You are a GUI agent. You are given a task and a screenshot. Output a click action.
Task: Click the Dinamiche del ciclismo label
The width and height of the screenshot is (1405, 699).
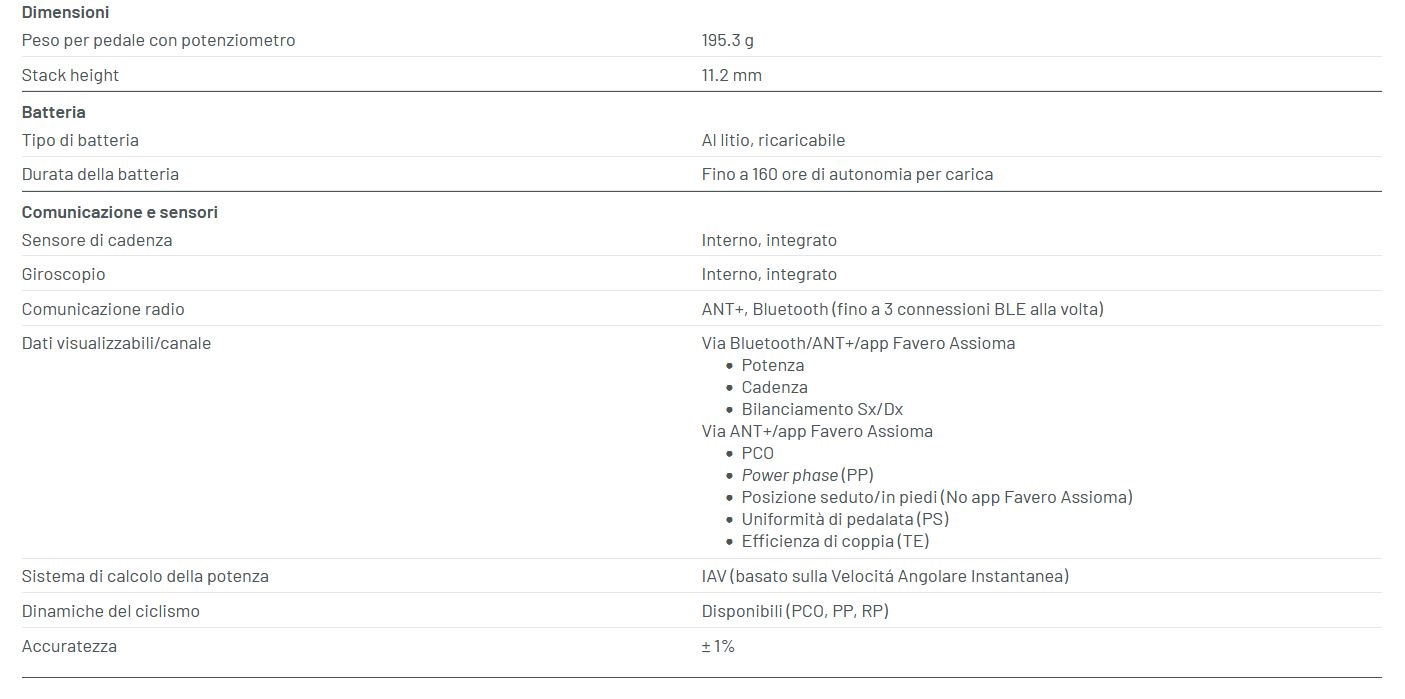coord(110,611)
